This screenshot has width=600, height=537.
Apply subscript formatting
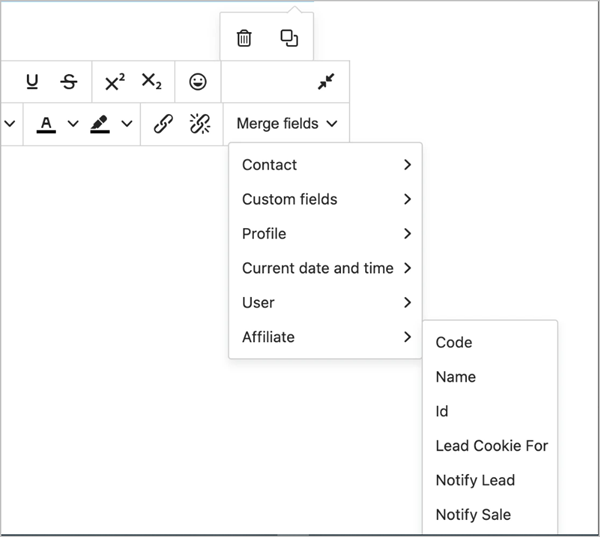152,82
